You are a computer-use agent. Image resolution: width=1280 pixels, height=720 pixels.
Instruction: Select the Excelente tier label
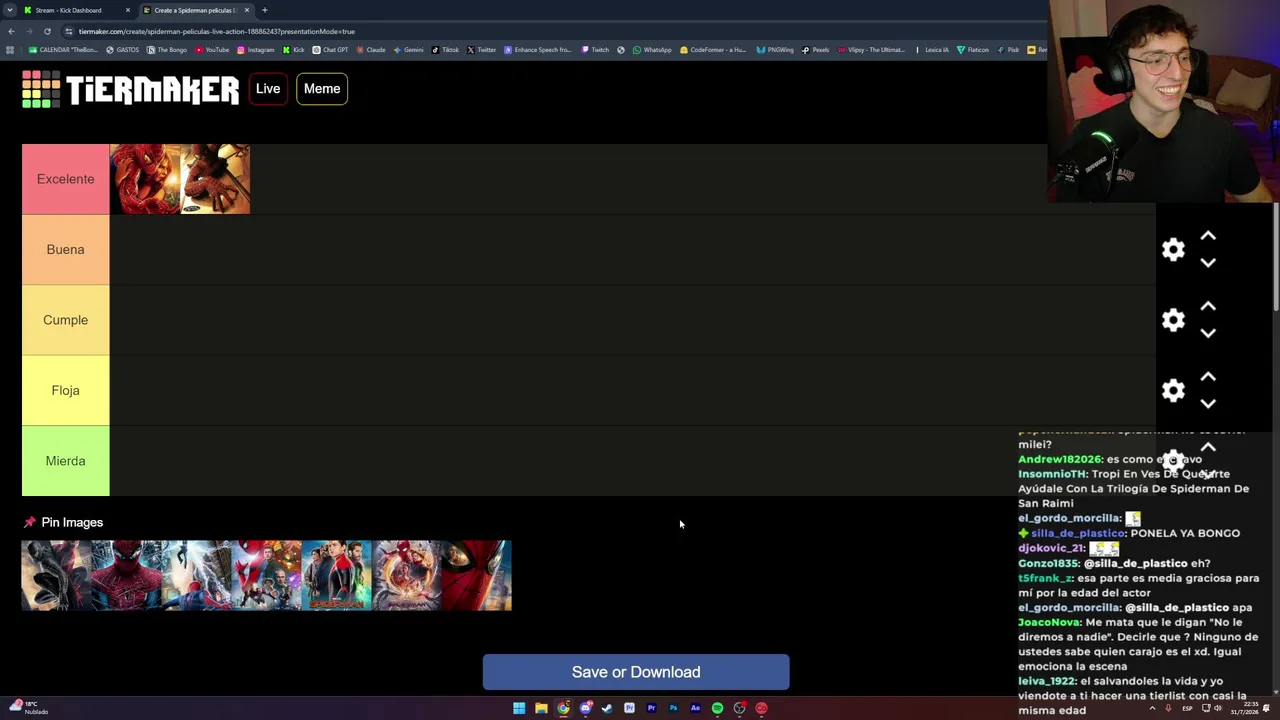pos(66,179)
